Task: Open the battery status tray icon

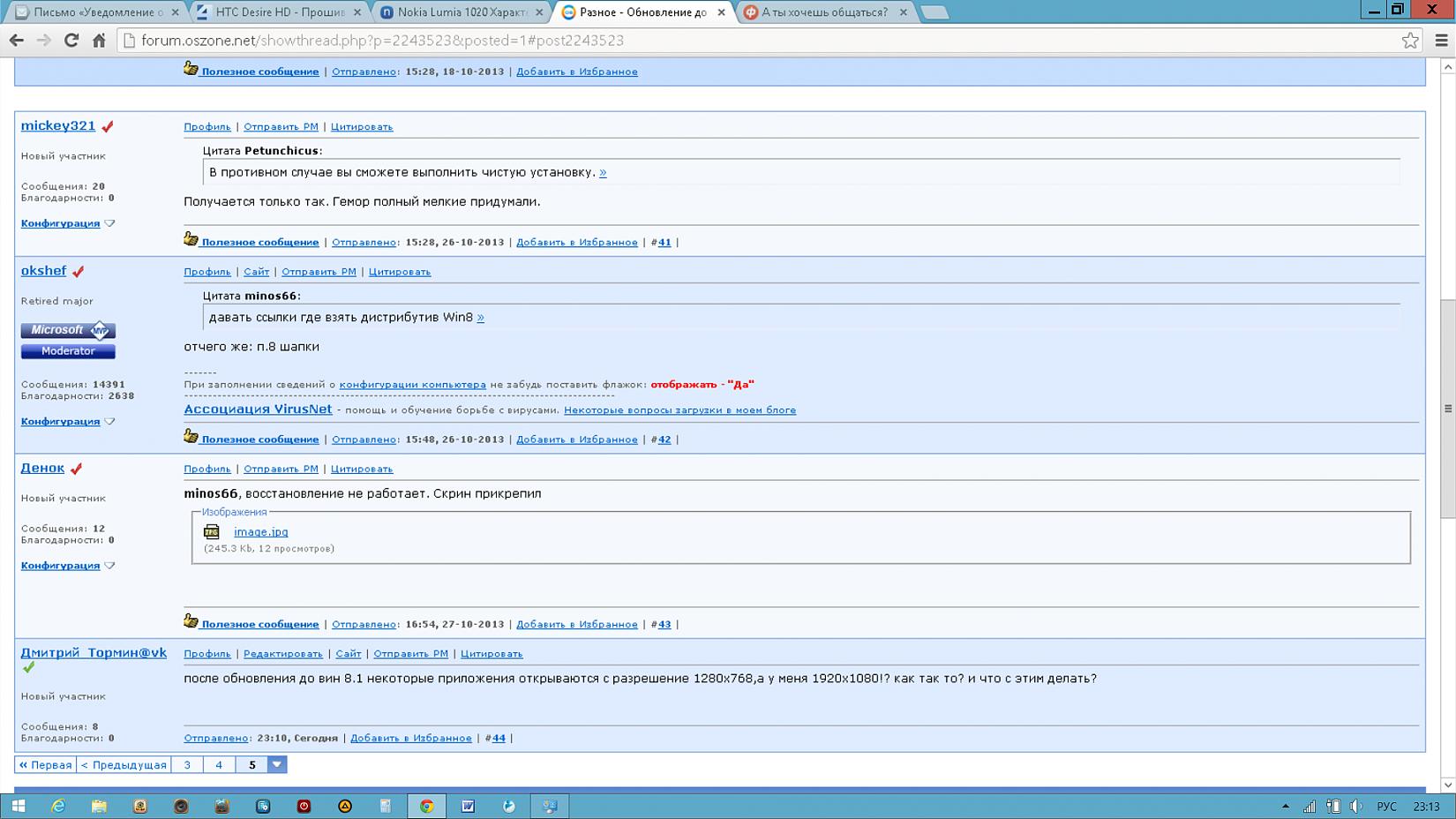Action: click(x=1332, y=806)
